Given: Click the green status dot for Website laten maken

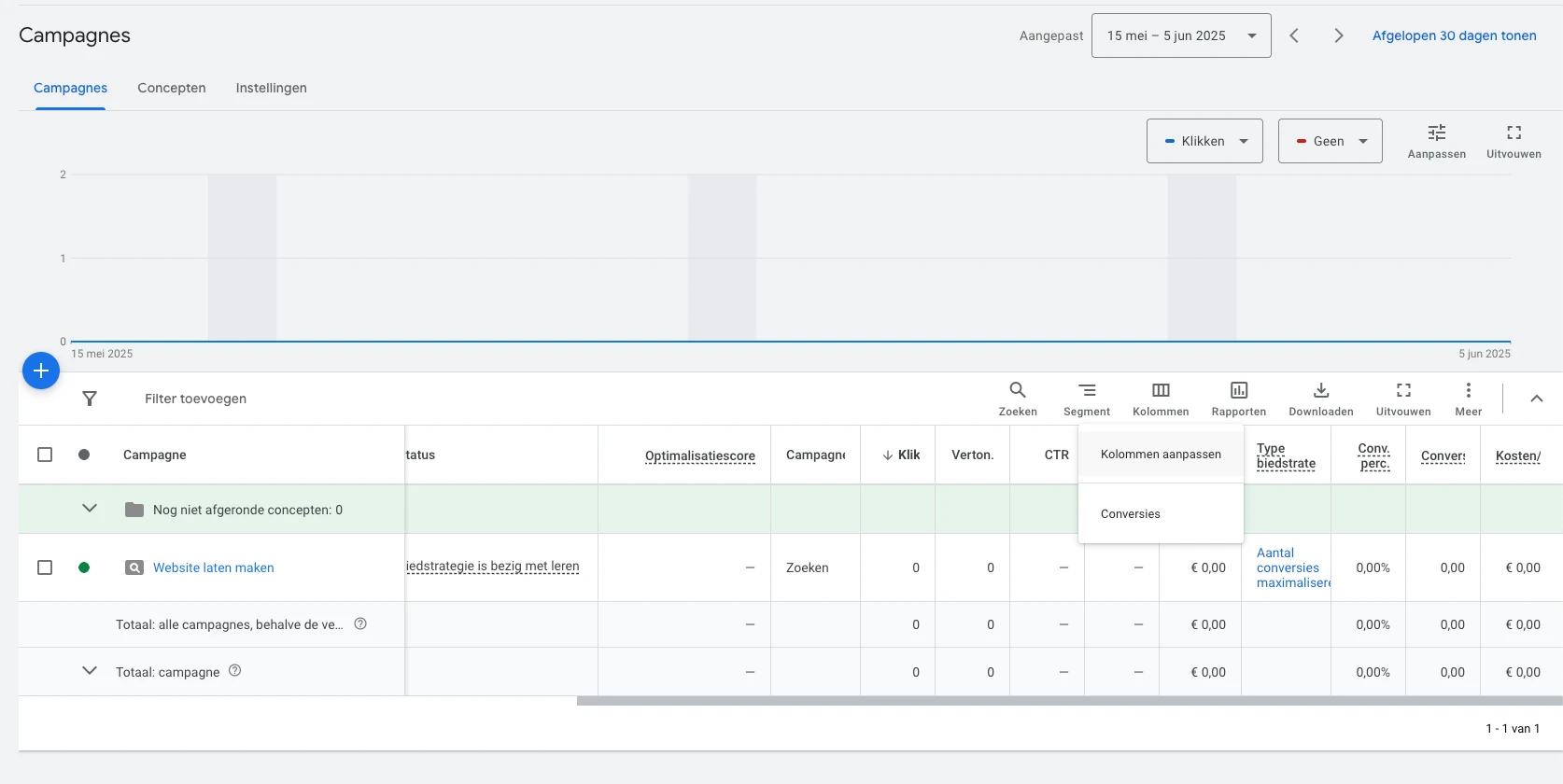Looking at the screenshot, I should (84, 567).
